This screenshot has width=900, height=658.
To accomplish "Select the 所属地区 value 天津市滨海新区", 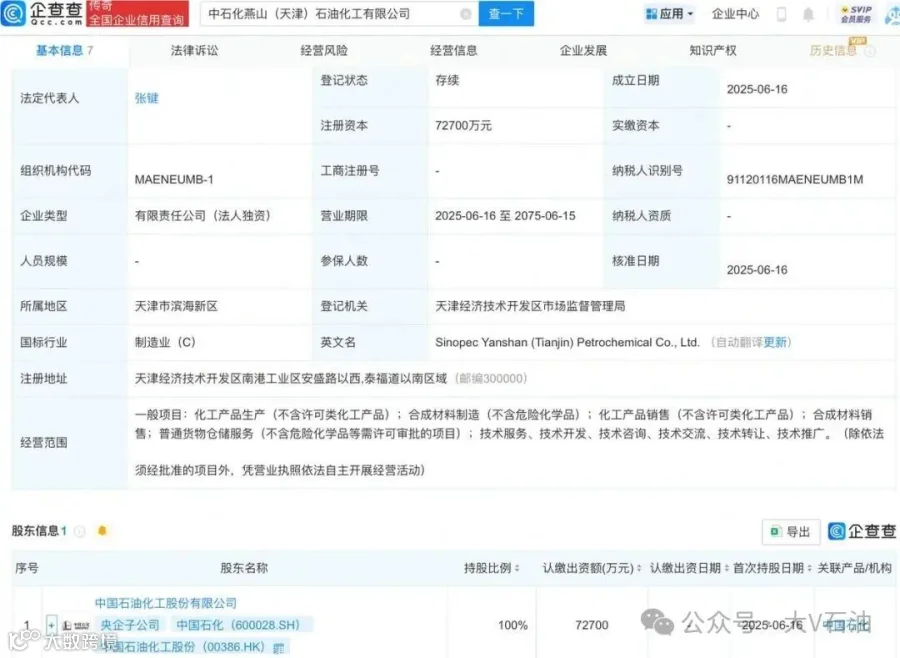I will tap(176, 306).
